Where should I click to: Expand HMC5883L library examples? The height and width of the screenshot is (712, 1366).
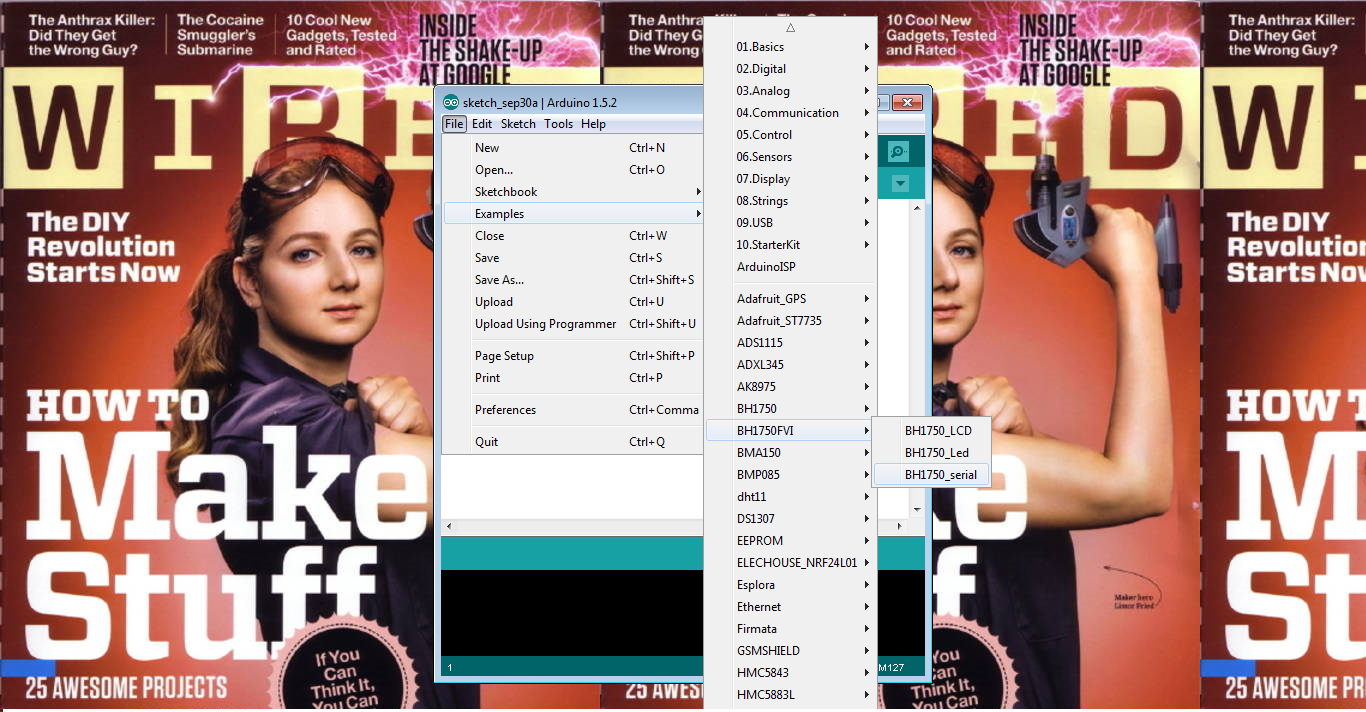pyautogui.click(x=790, y=695)
